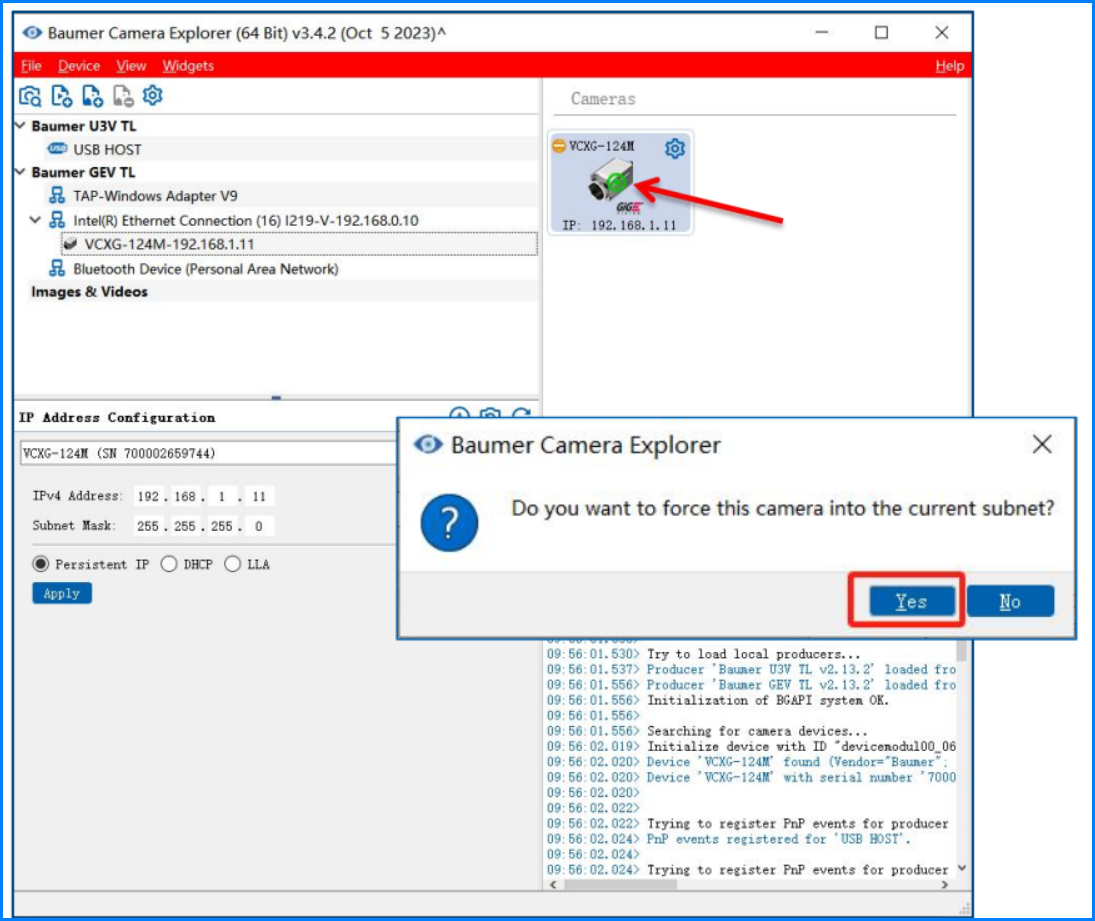The width and height of the screenshot is (1095, 921).
Task: Click the Intel Ethernet Connection network icon
Action: [x=57, y=220]
